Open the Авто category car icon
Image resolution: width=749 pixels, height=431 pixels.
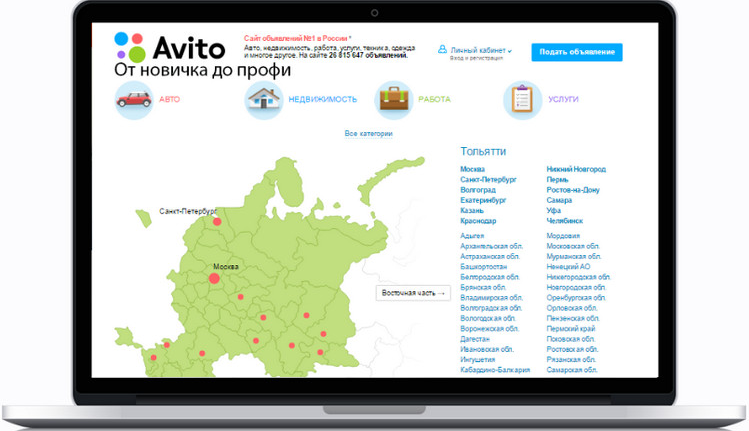pos(133,100)
